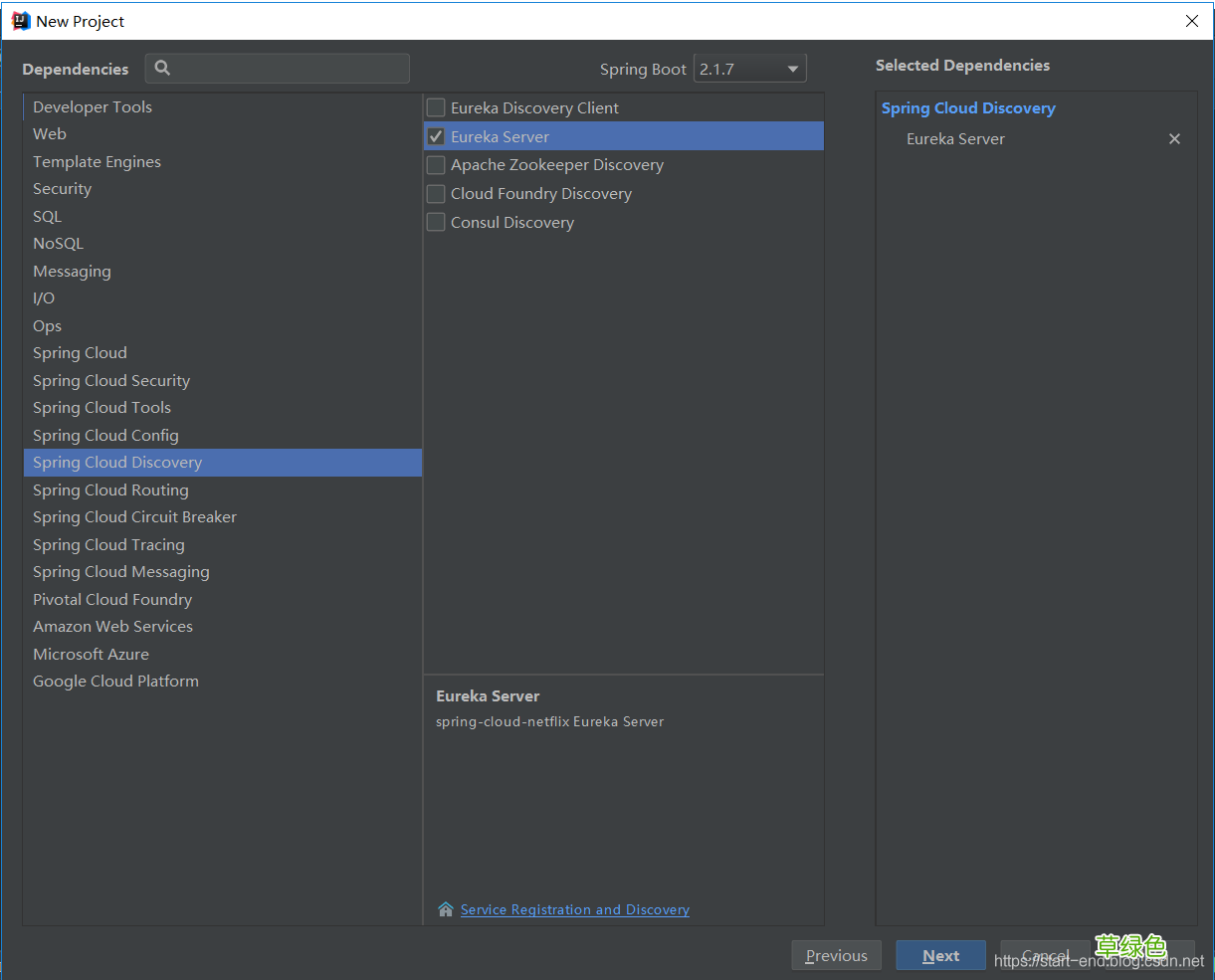Click Spring Cloud Discovery heading in Selected Dependencies
Image resolution: width=1215 pixels, height=980 pixels.
point(968,108)
